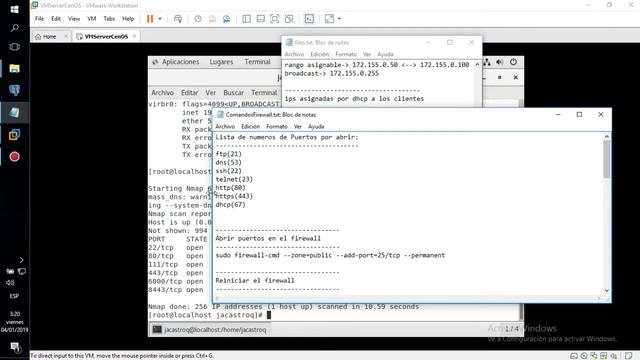Open Formato menu in ComandosFirewall Notepad
This screenshot has width=640, height=360.
pyautogui.click(x=276, y=127)
